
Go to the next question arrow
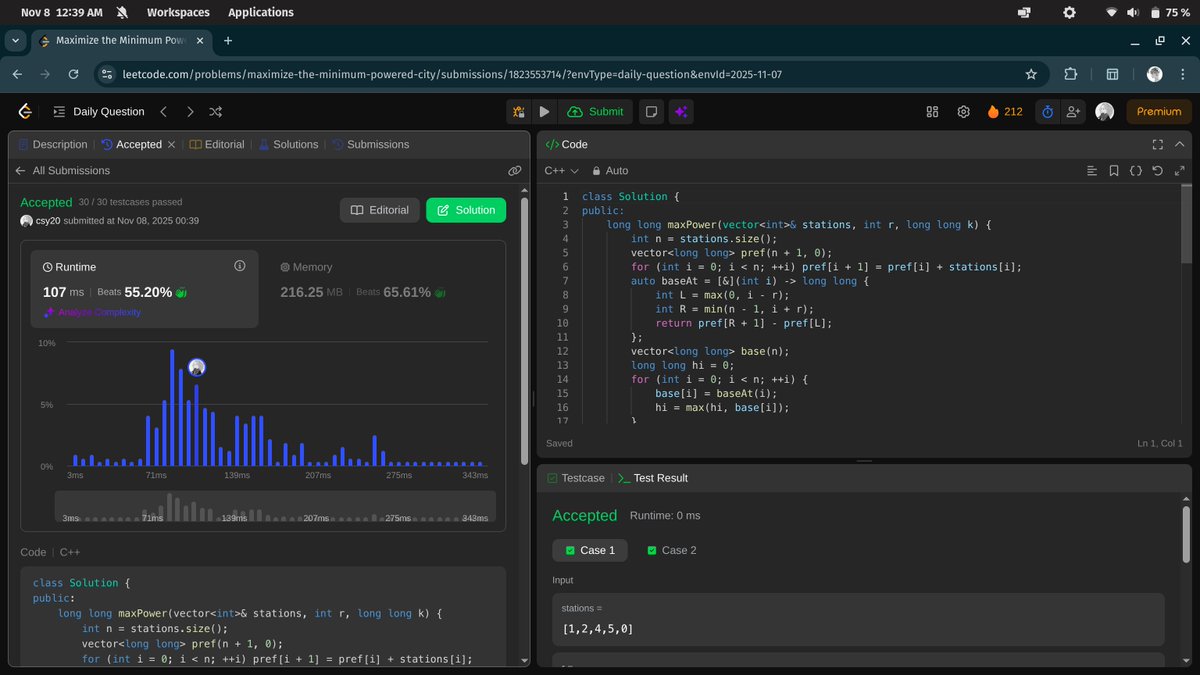pos(190,112)
